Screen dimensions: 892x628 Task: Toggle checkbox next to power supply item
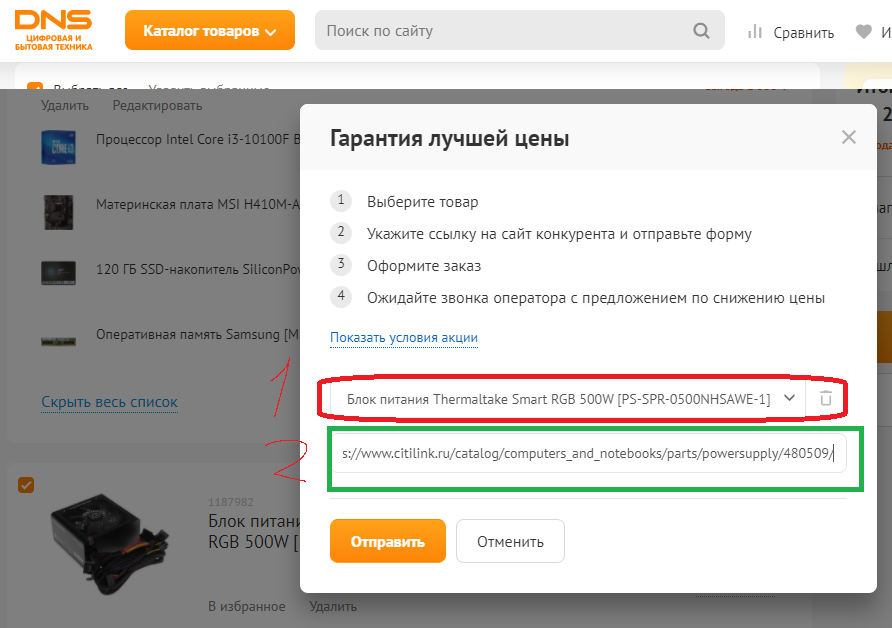pyautogui.click(x=26, y=485)
